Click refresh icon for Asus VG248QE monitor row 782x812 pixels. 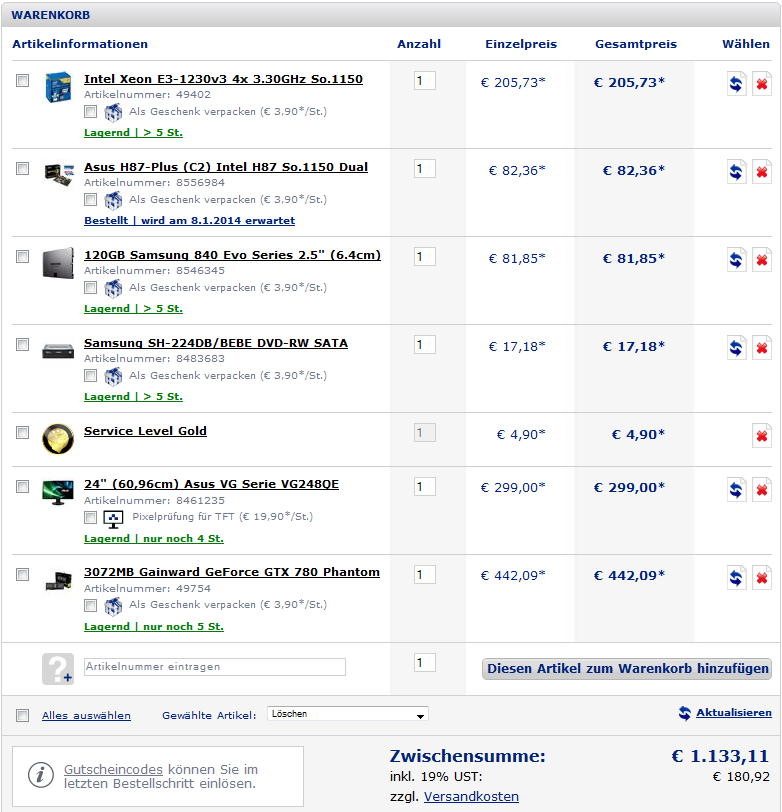(x=736, y=489)
